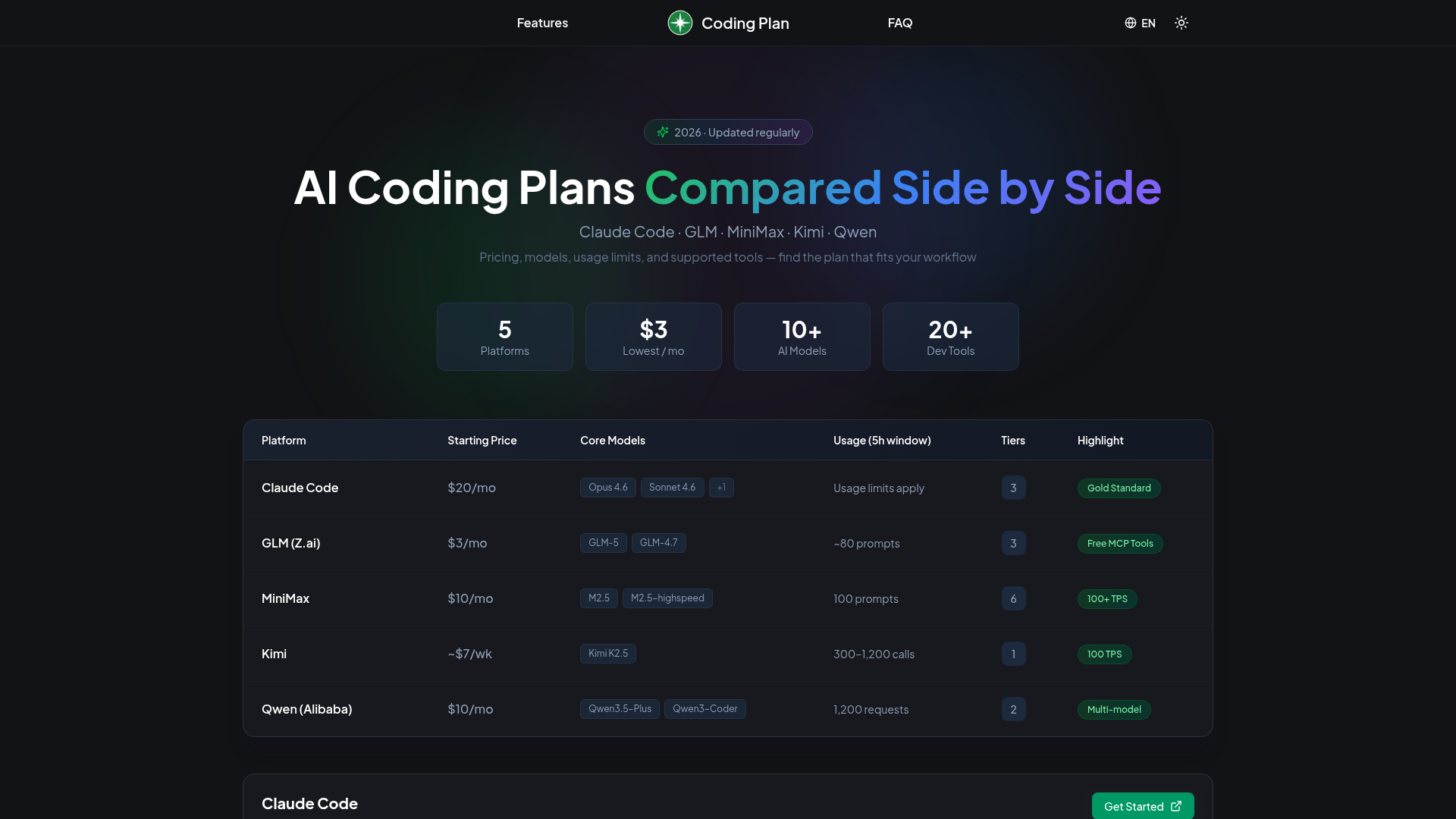
Task: Open the FAQ menu item
Action: 900,23
